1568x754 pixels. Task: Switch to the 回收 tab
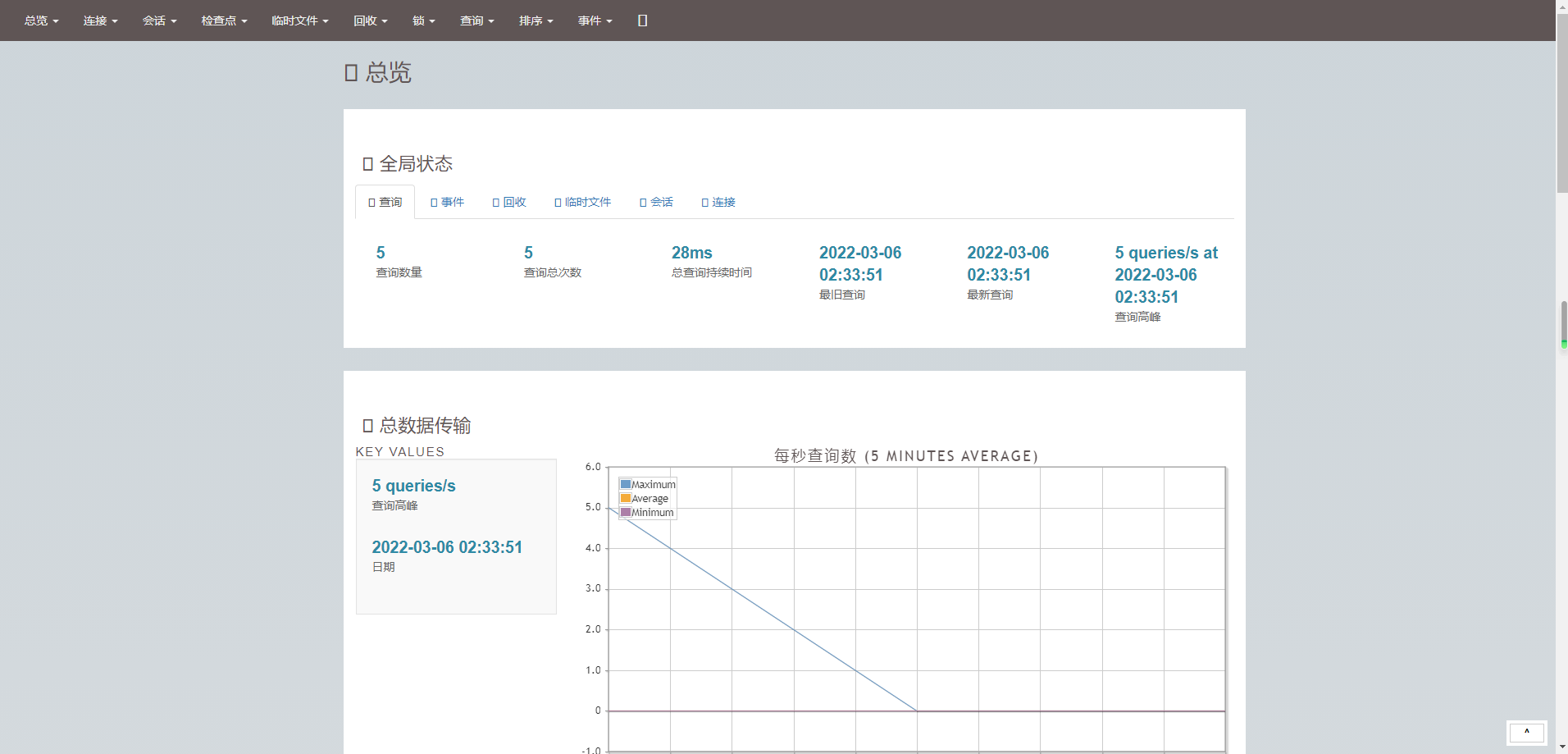click(x=509, y=202)
